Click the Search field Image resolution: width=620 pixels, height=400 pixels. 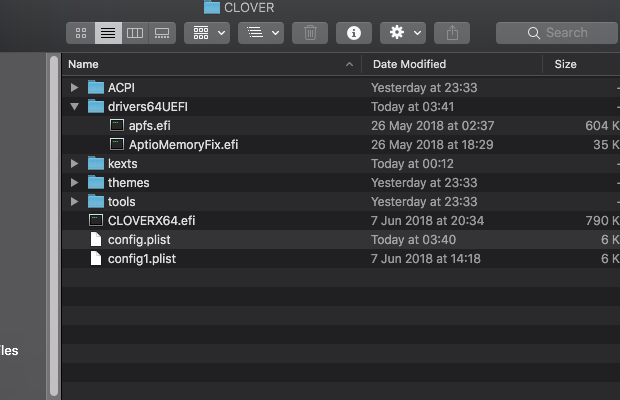click(558, 33)
